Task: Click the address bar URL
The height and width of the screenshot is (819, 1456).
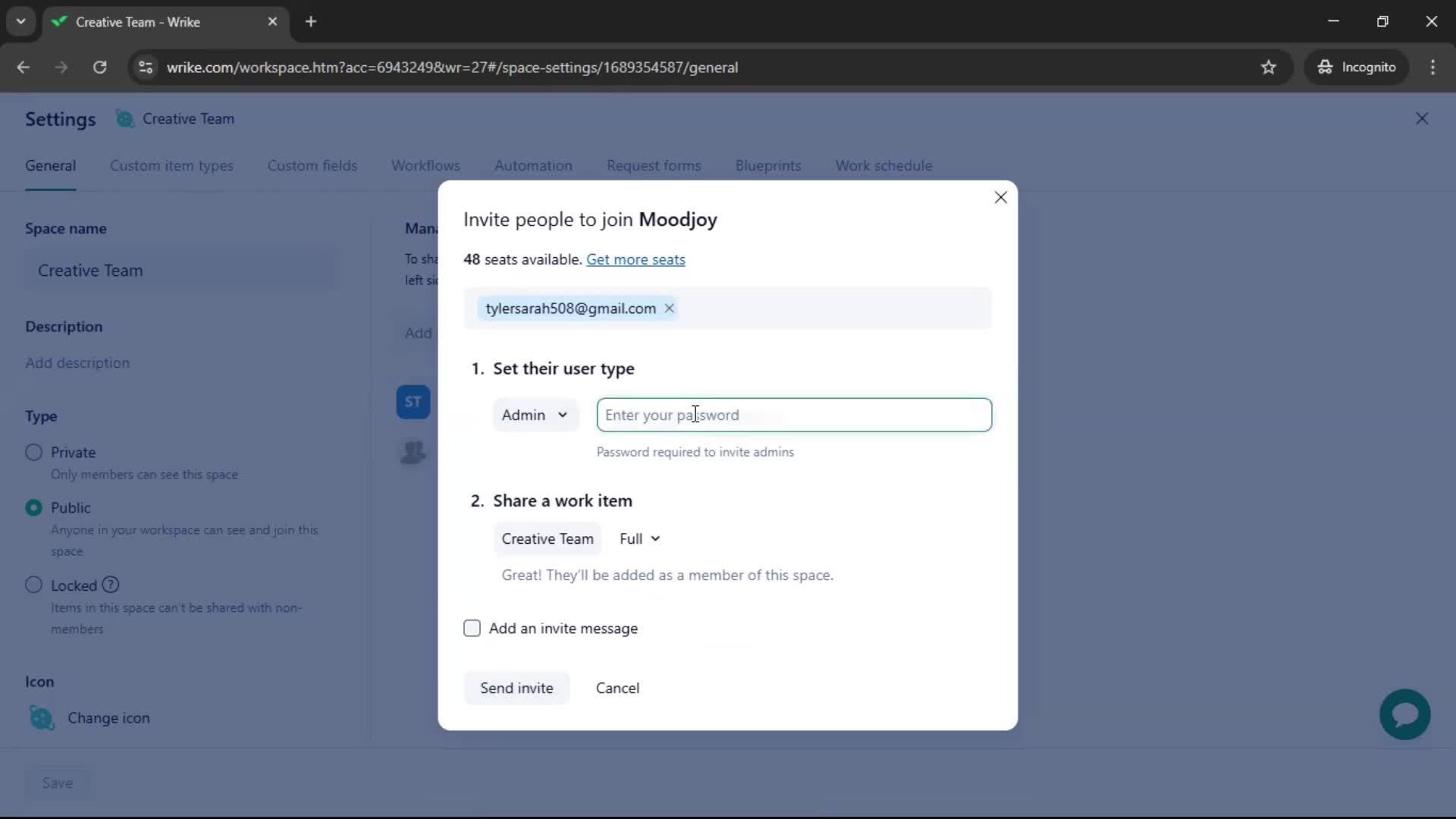Action: (x=452, y=67)
